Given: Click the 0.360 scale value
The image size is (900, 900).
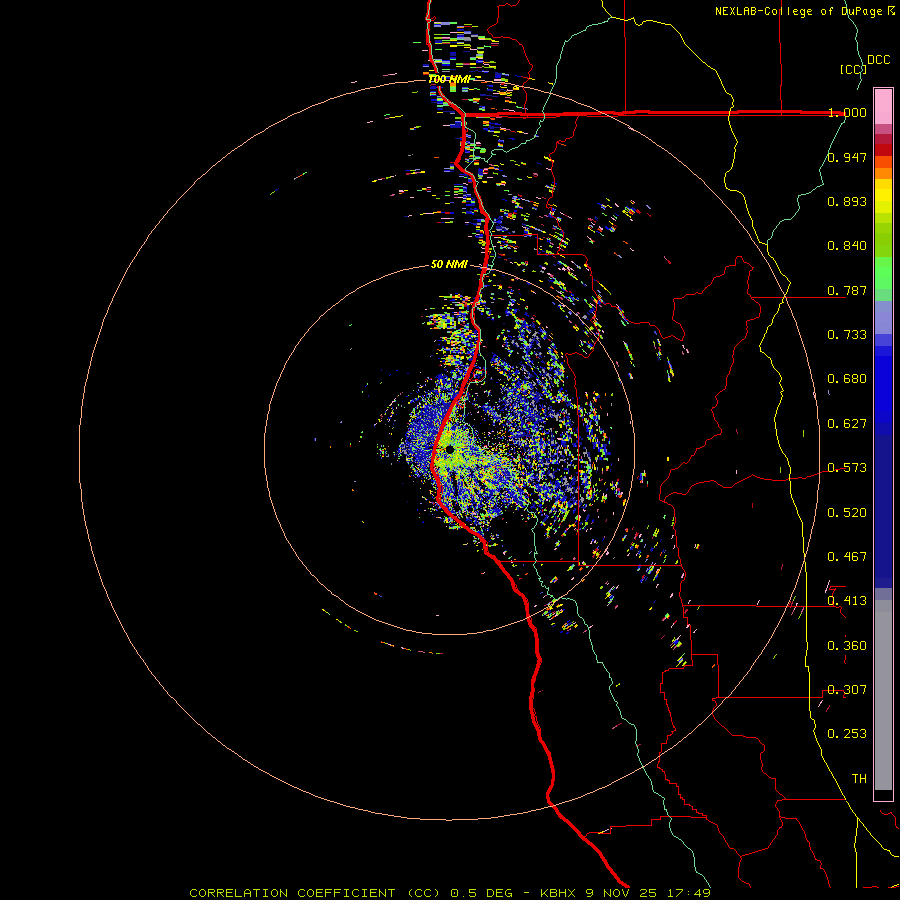Looking at the screenshot, I should tap(847, 646).
